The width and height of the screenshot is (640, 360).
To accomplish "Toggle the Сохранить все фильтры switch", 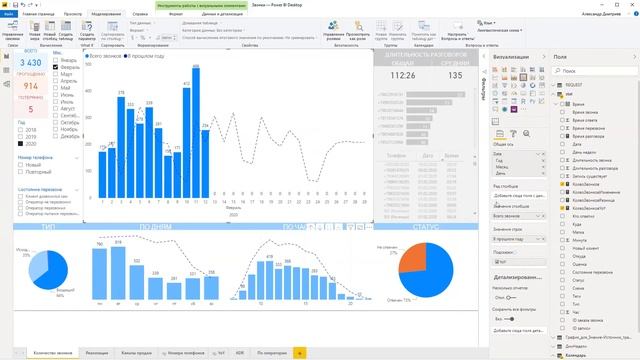I will tap(509, 319).
